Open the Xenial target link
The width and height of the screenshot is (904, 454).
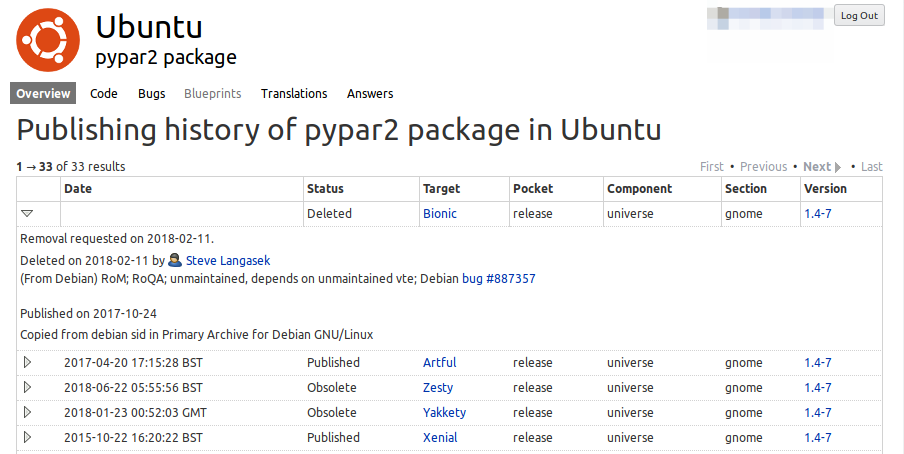[x=440, y=437]
